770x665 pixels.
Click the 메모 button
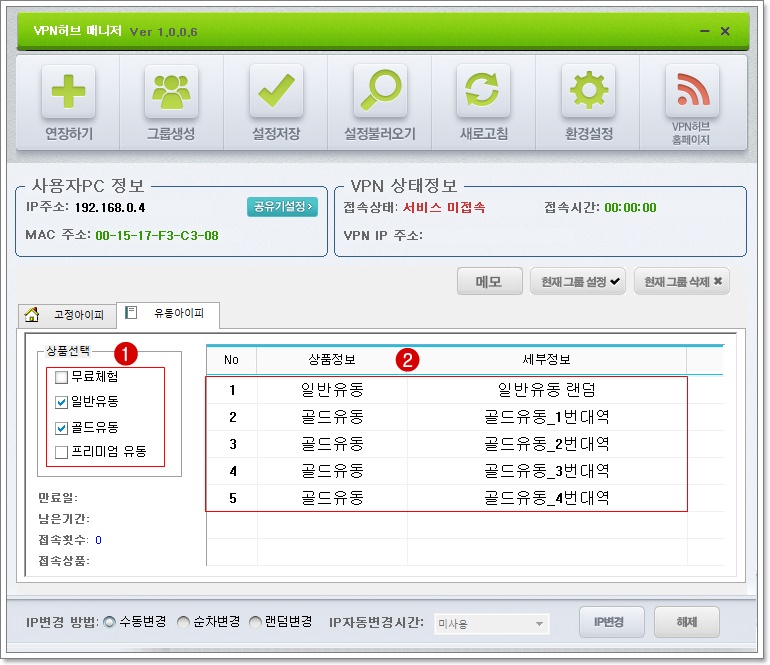[489, 282]
